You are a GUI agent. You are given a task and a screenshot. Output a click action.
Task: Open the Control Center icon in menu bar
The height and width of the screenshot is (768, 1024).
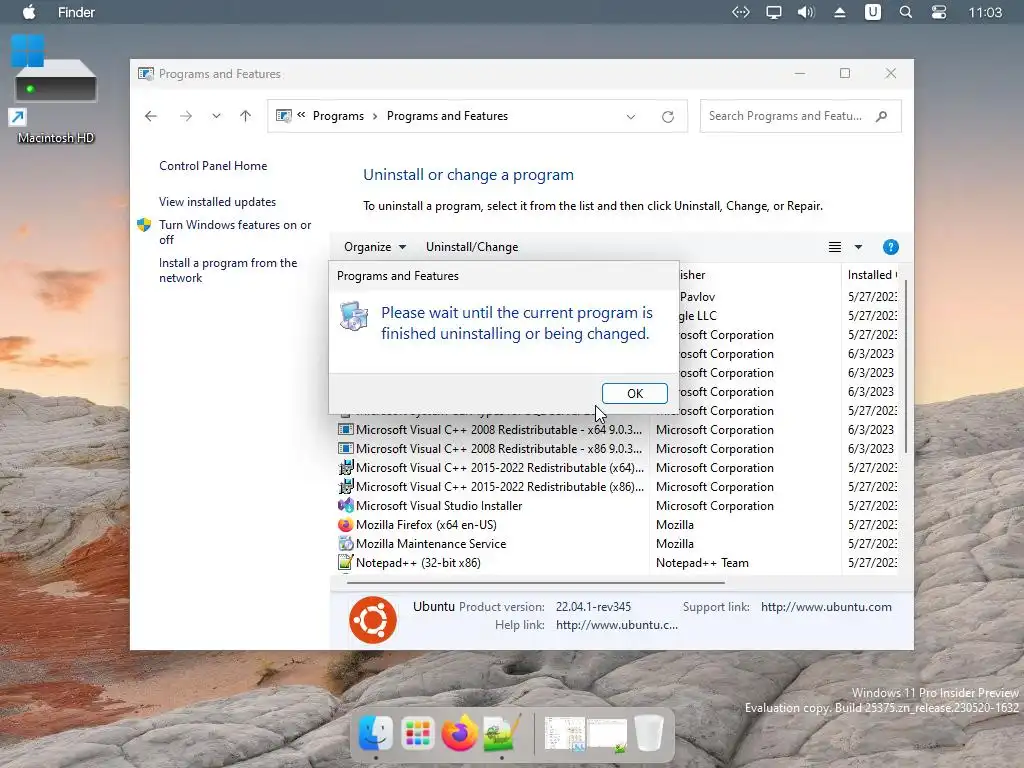click(938, 12)
